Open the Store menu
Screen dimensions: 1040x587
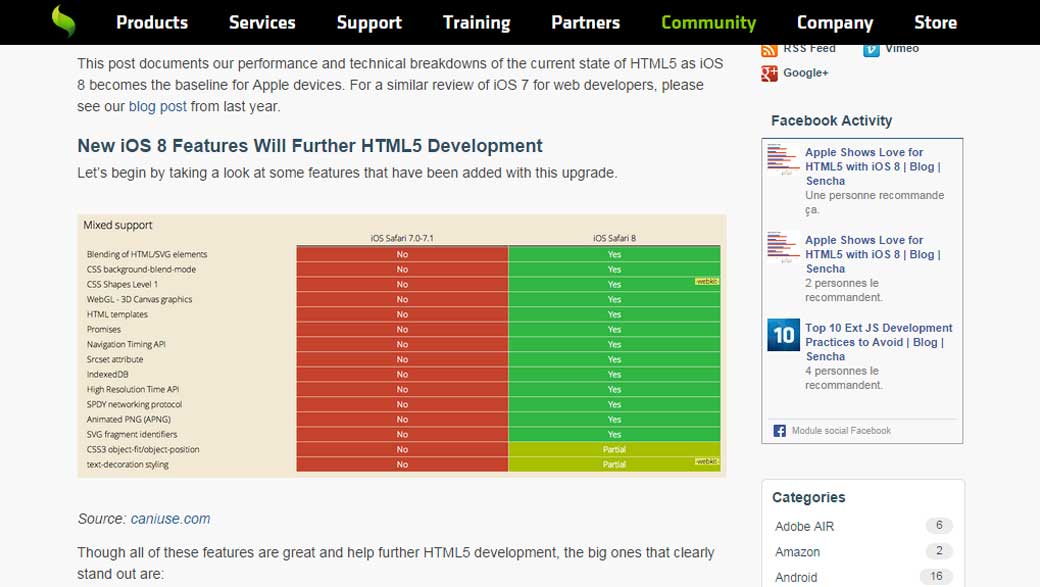click(x=935, y=22)
